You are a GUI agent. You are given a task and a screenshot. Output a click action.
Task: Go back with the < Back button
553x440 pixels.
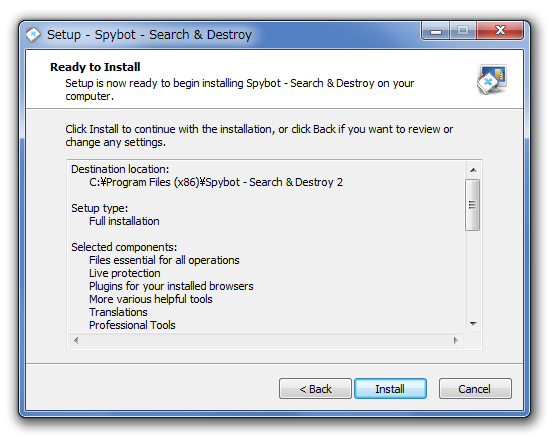point(315,389)
